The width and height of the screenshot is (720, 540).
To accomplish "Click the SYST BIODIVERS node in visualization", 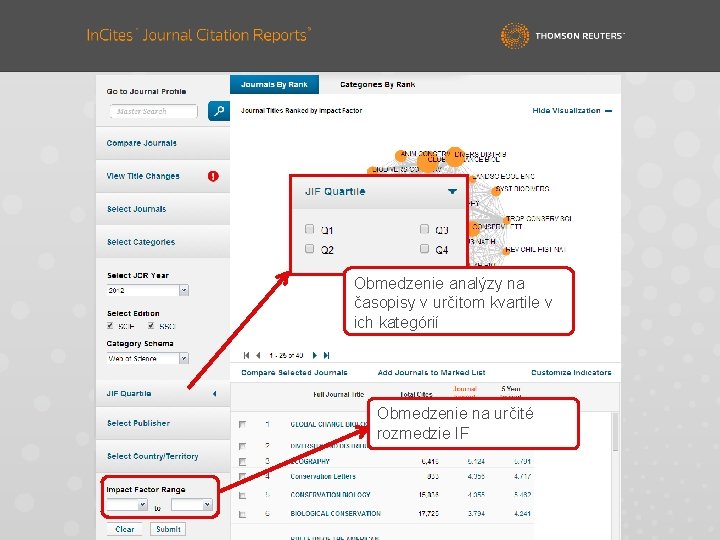I will tap(496, 191).
